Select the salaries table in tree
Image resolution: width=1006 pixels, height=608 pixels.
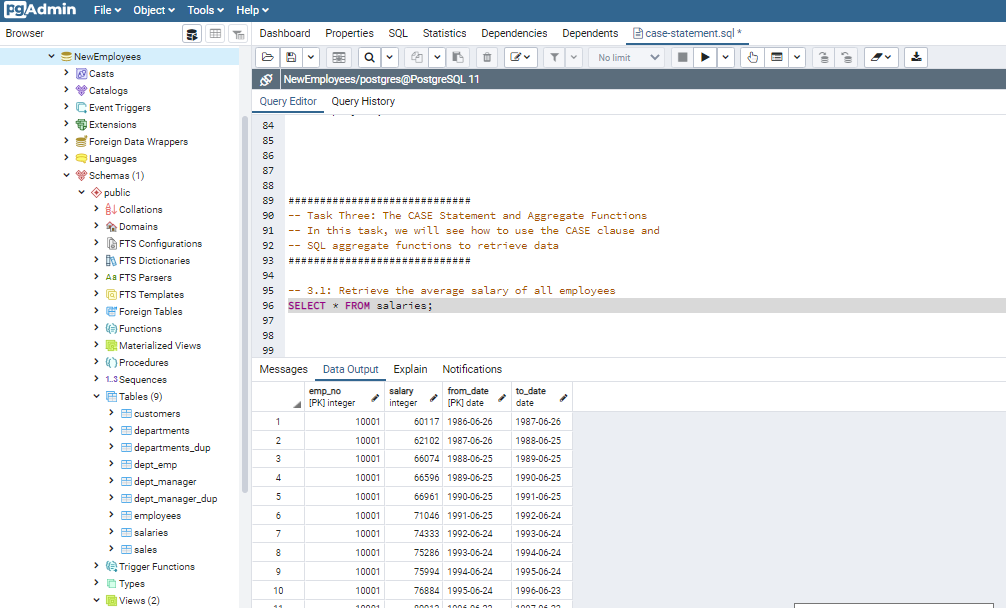point(150,533)
